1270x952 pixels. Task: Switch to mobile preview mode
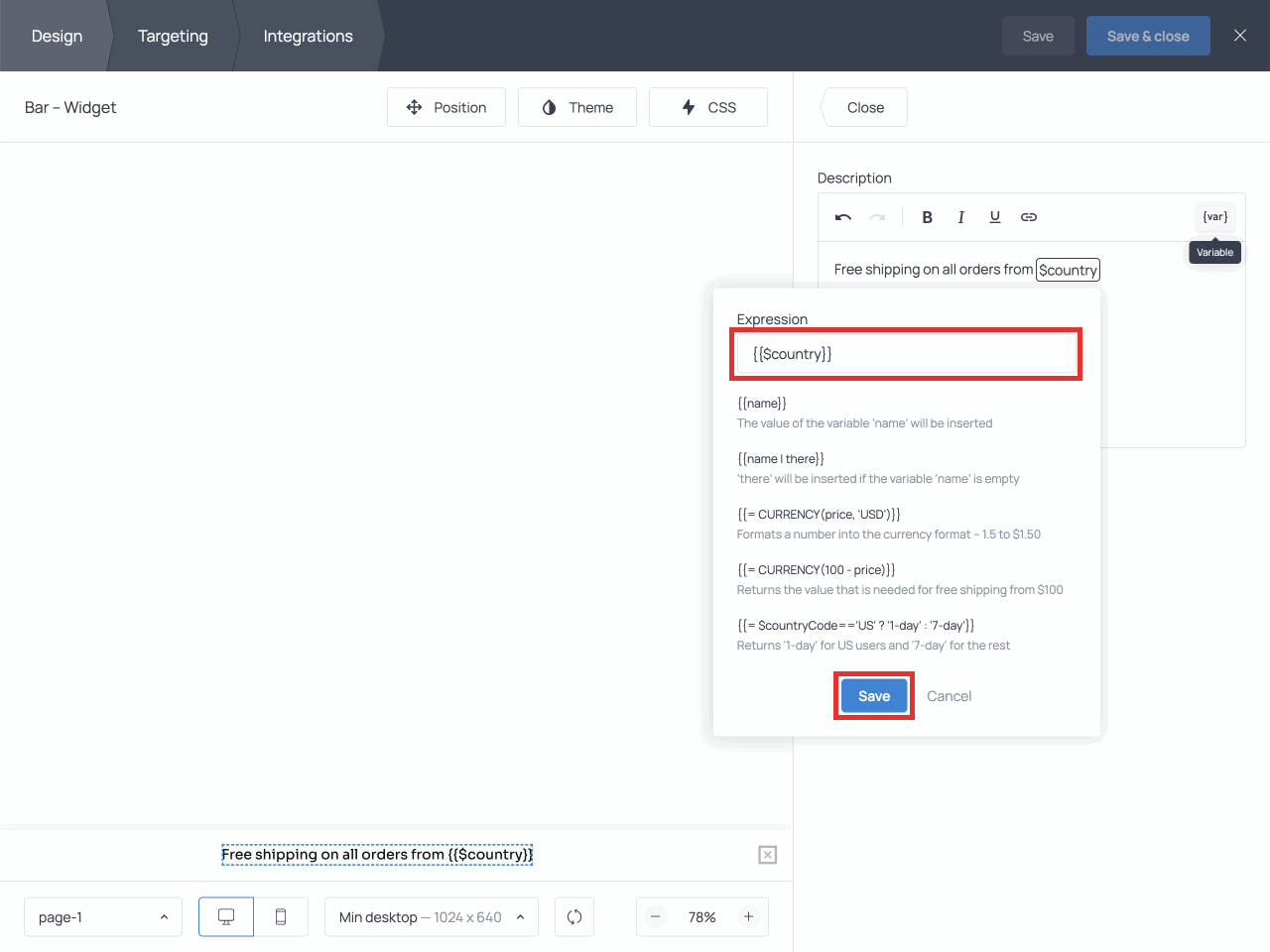point(281,917)
